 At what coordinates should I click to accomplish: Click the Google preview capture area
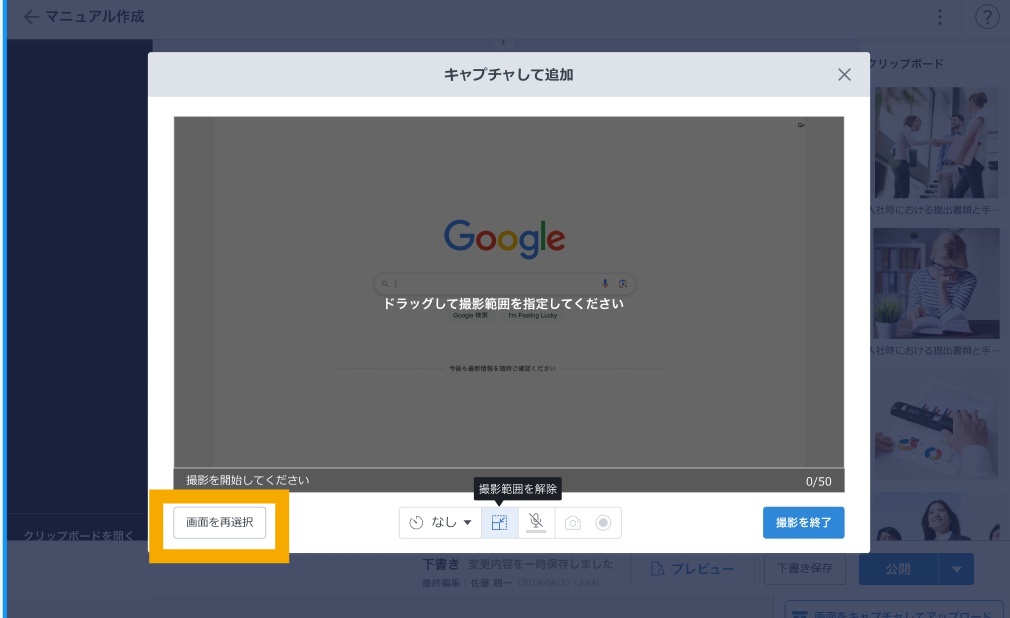(508, 290)
